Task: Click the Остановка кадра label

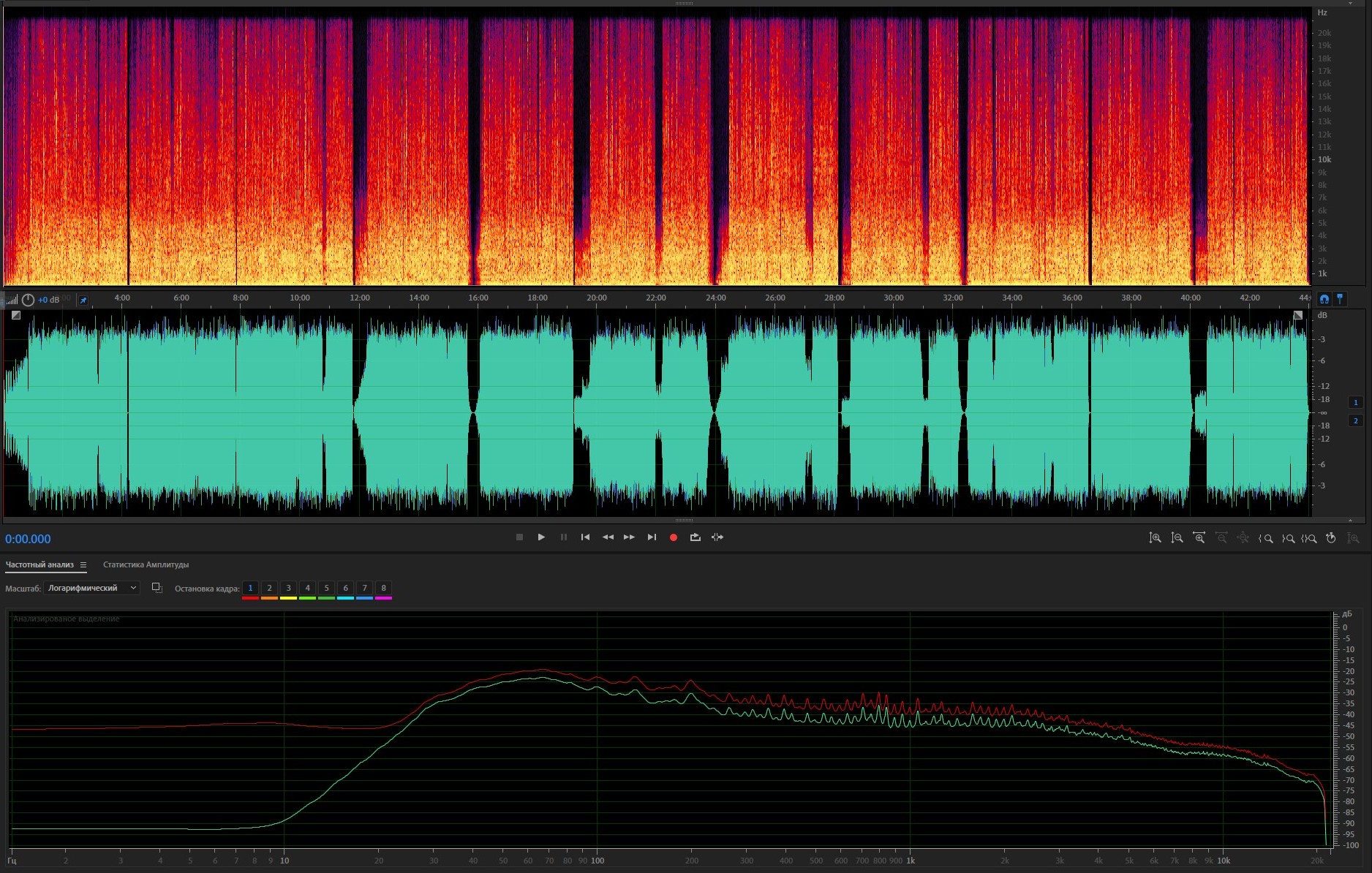Action: [207, 589]
